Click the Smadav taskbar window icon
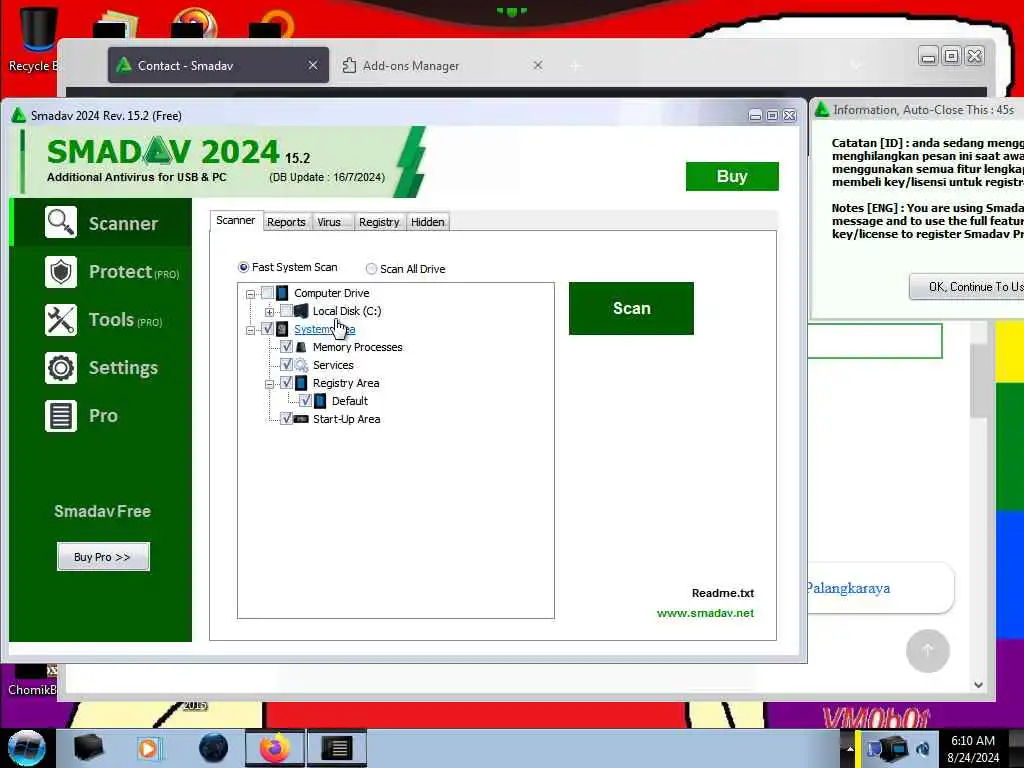Image resolution: width=1024 pixels, height=768 pixels. (x=337, y=748)
